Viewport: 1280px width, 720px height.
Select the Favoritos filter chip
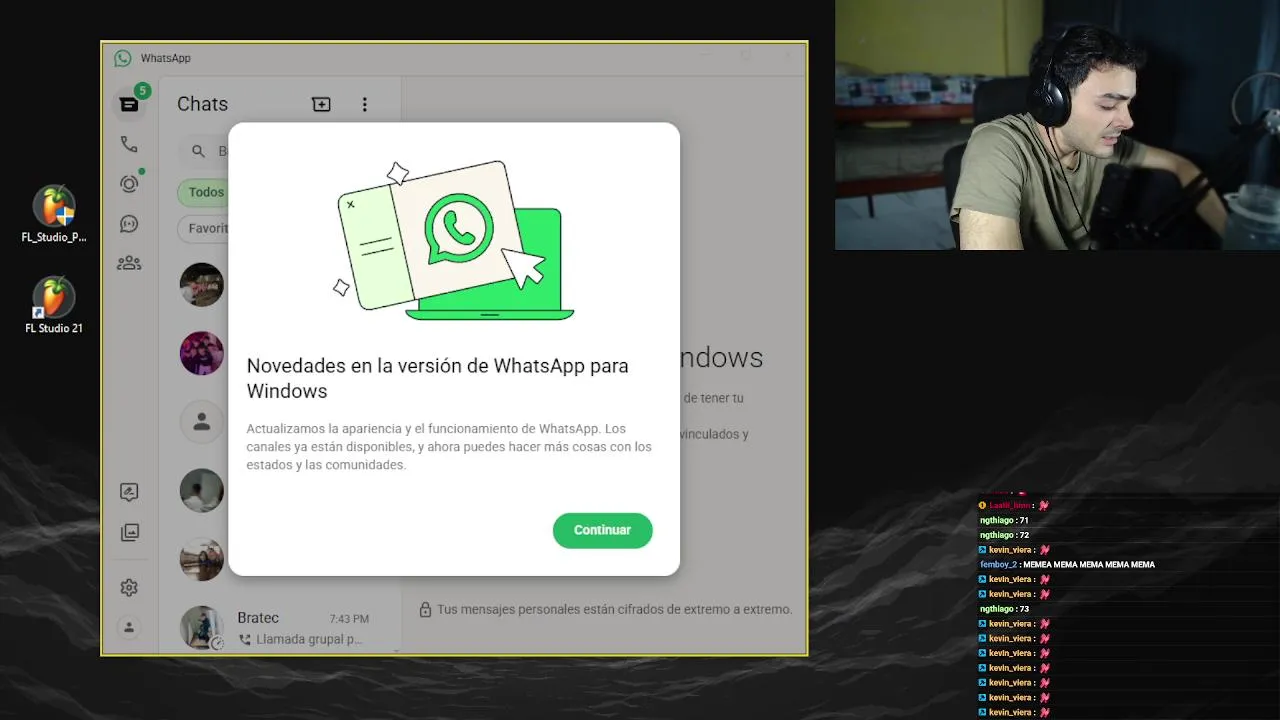(x=204, y=228)
